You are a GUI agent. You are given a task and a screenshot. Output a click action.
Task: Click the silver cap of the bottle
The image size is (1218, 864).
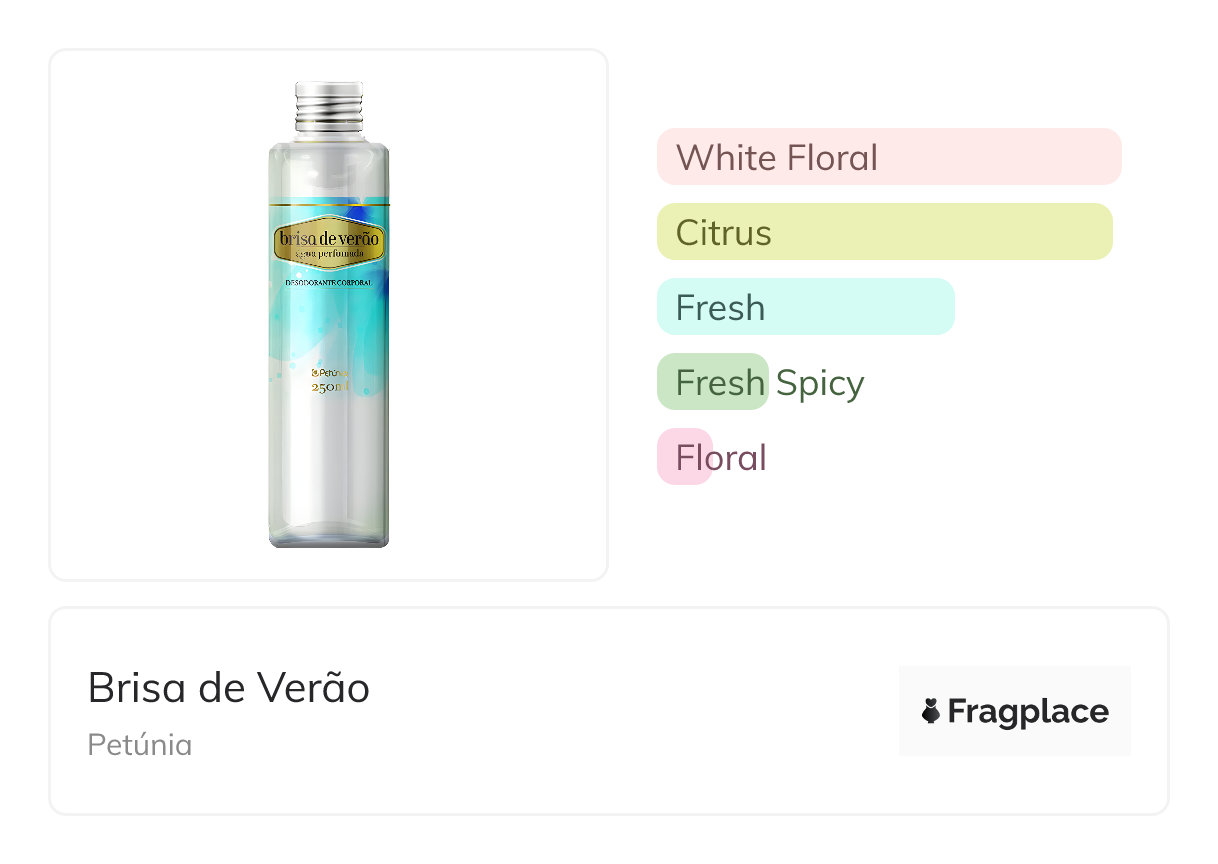329,107
